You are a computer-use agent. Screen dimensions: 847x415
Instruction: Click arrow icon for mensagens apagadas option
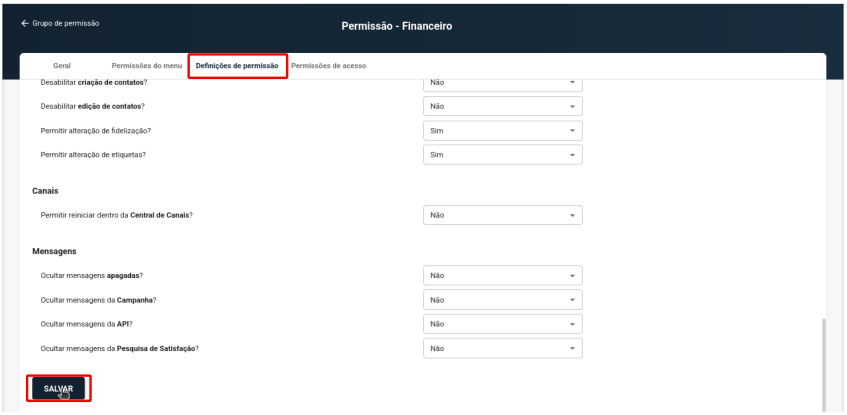[x=572, y=276]
